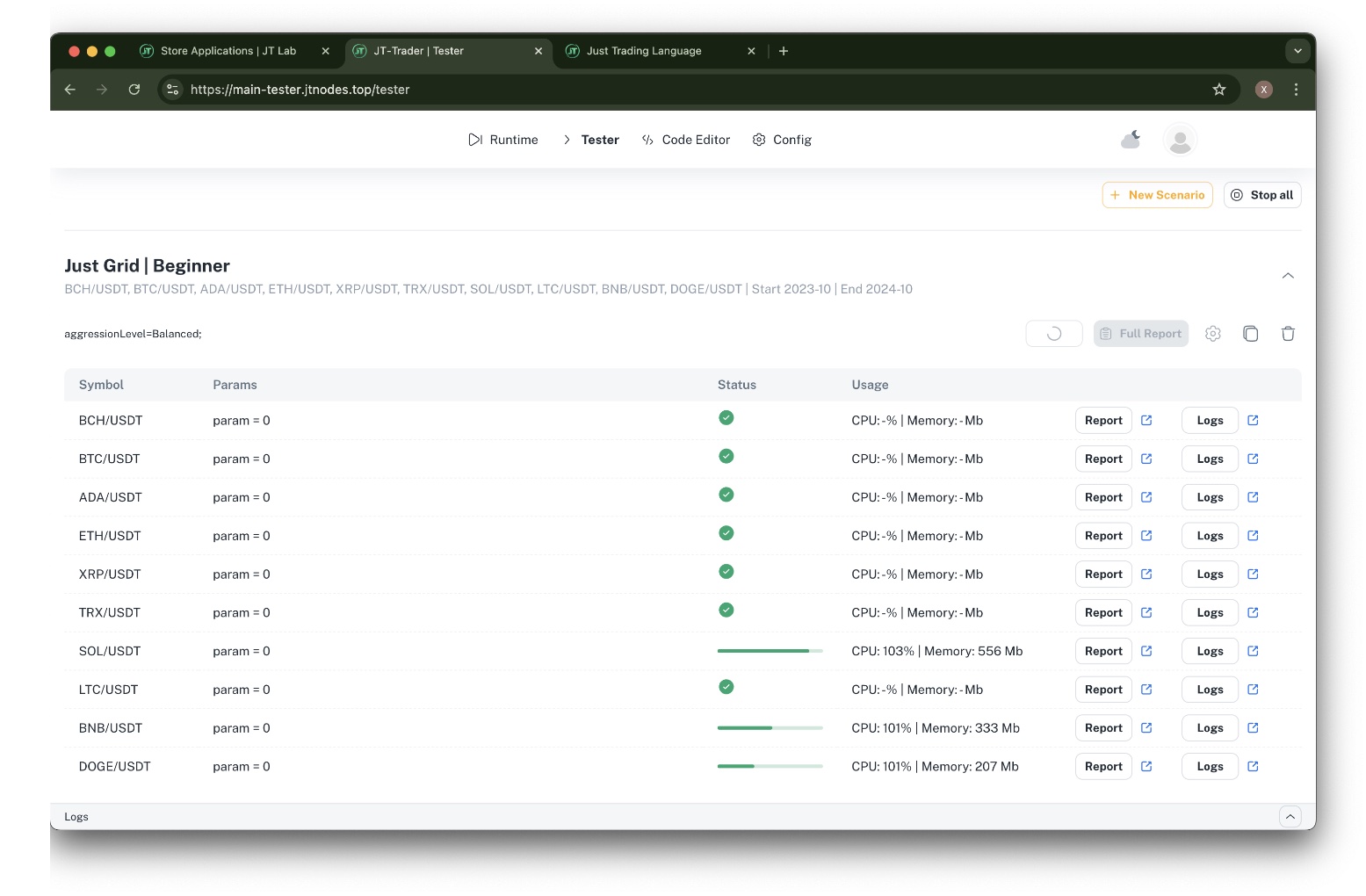1366x896 pixels.
Task: Open Report for SOL/USDT
Action: tap(1103, 652)
